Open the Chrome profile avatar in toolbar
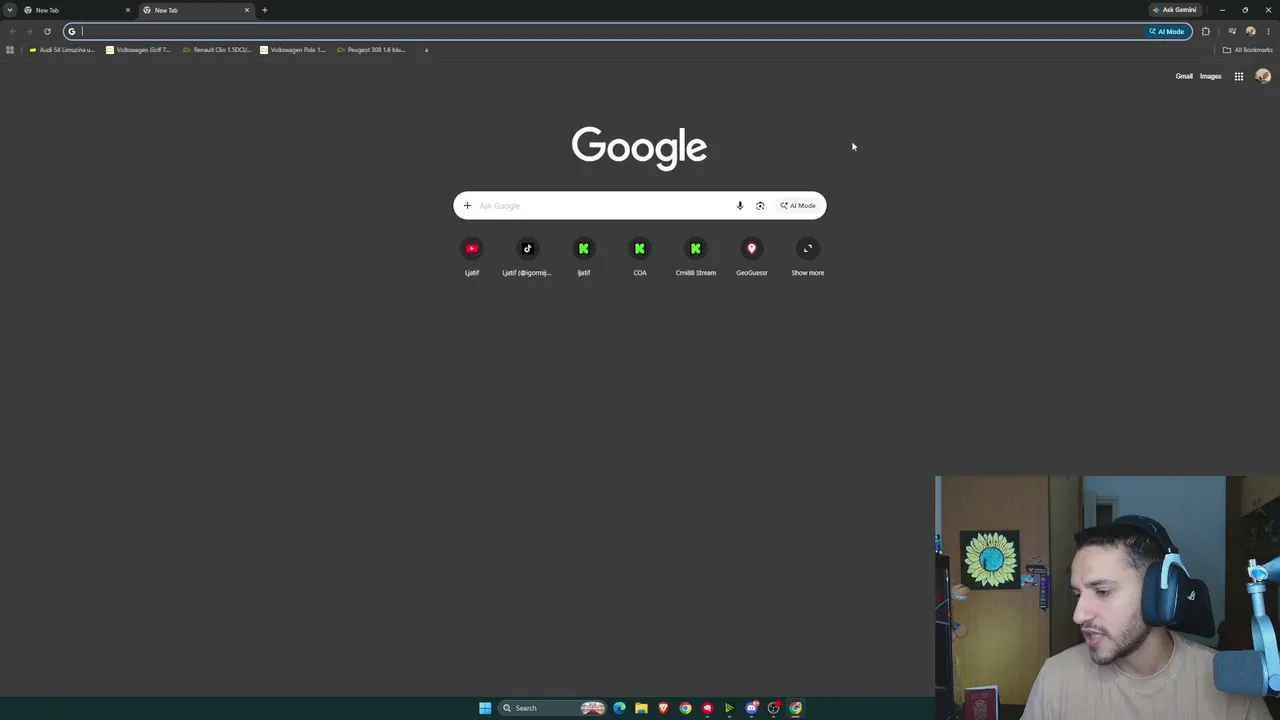The height and width of the screenshot is (720, 1280). (1250, 31)
